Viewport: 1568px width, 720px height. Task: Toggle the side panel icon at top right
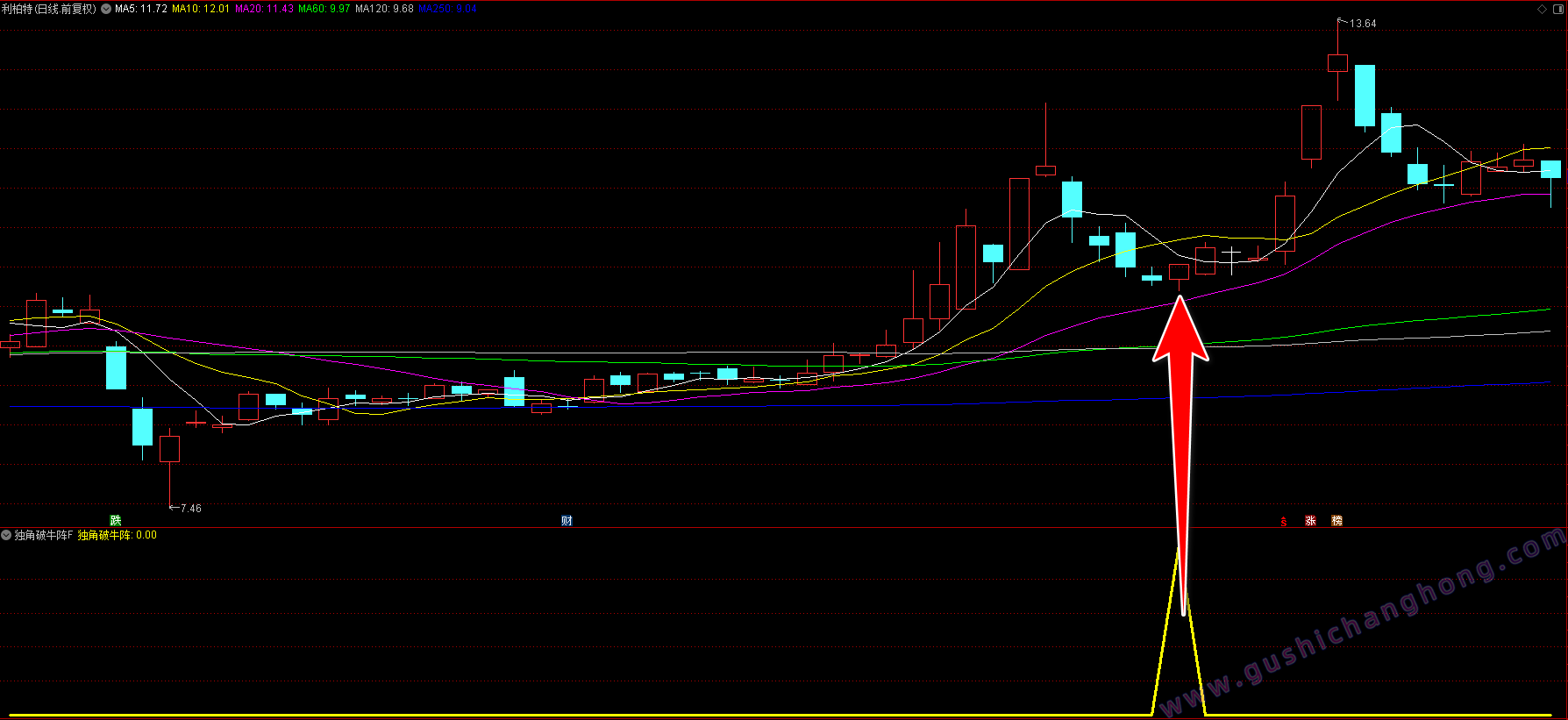click(x=1559, y=9)
